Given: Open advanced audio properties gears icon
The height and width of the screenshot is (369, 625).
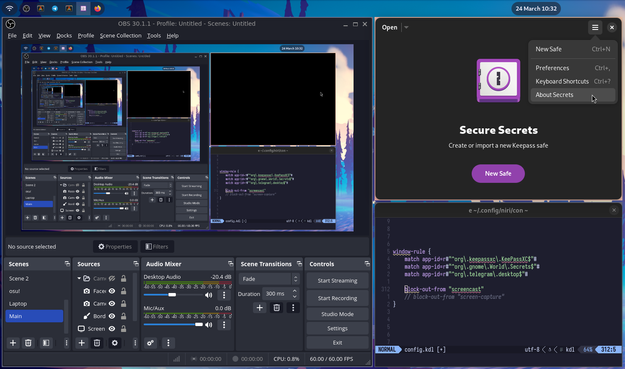Looking at the screenshot, I should click(150, 343).
